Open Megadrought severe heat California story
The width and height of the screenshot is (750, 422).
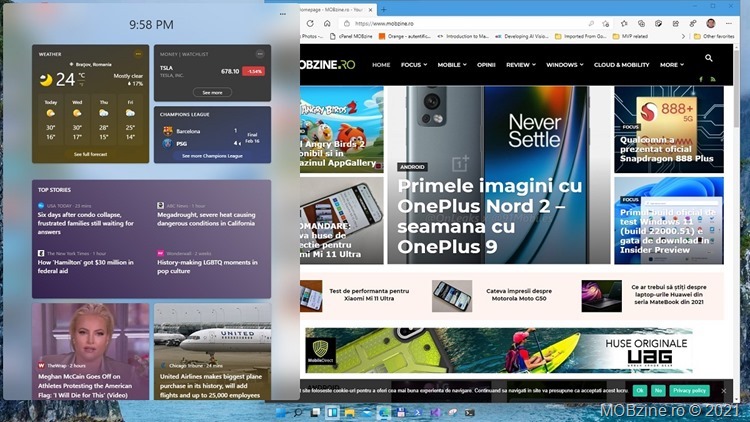[206, 219]
